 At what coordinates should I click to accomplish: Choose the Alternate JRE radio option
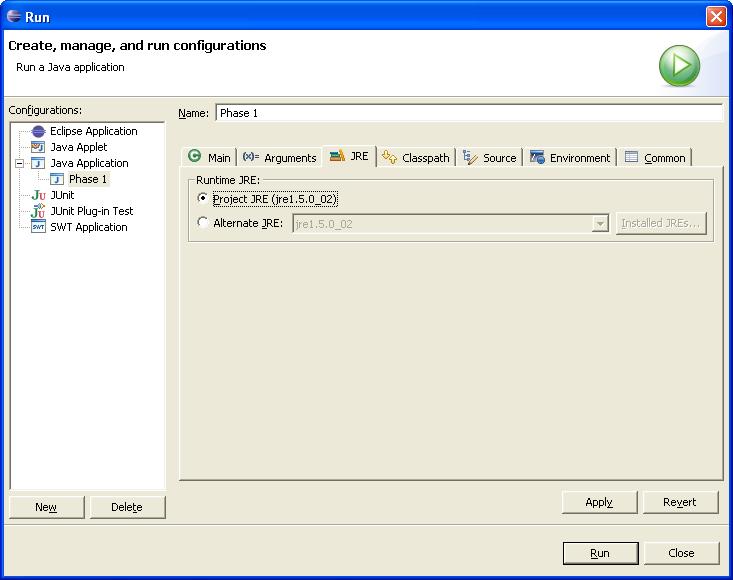click(204, 223)
